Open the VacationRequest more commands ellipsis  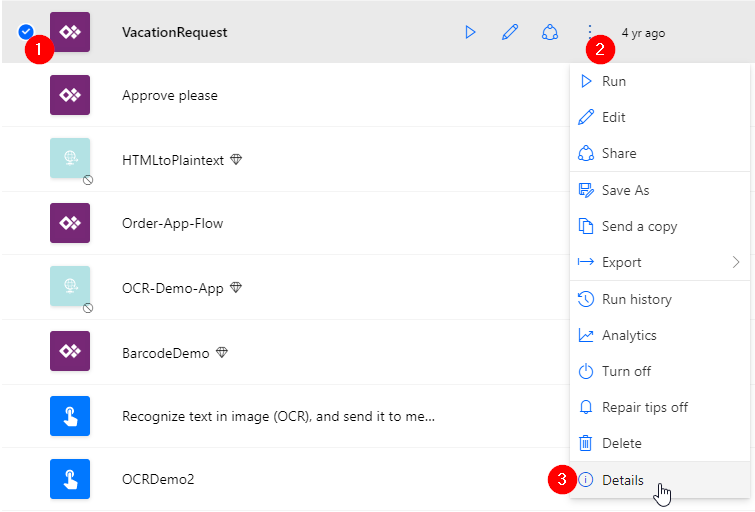point(590,32)
